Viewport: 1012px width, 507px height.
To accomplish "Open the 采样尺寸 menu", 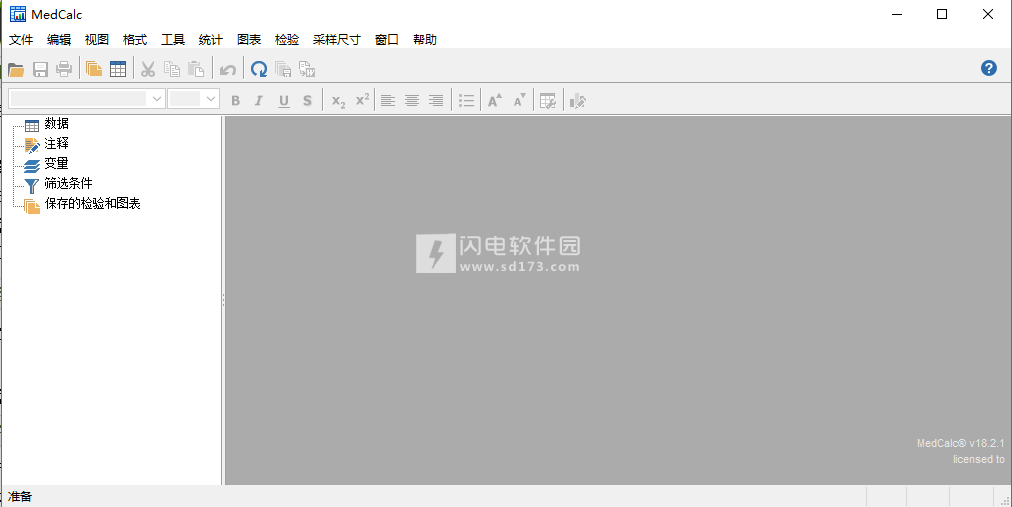I will pyautogui.click(x=337, y=39).
